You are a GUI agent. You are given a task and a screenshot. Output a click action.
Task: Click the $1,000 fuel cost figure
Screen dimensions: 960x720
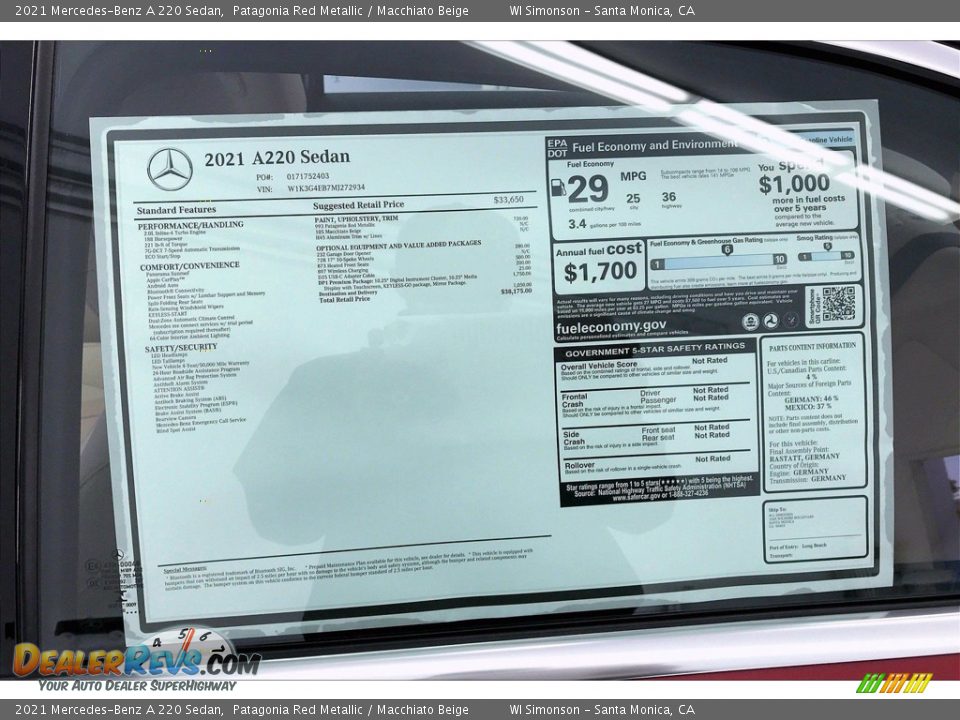coord(794,183)
